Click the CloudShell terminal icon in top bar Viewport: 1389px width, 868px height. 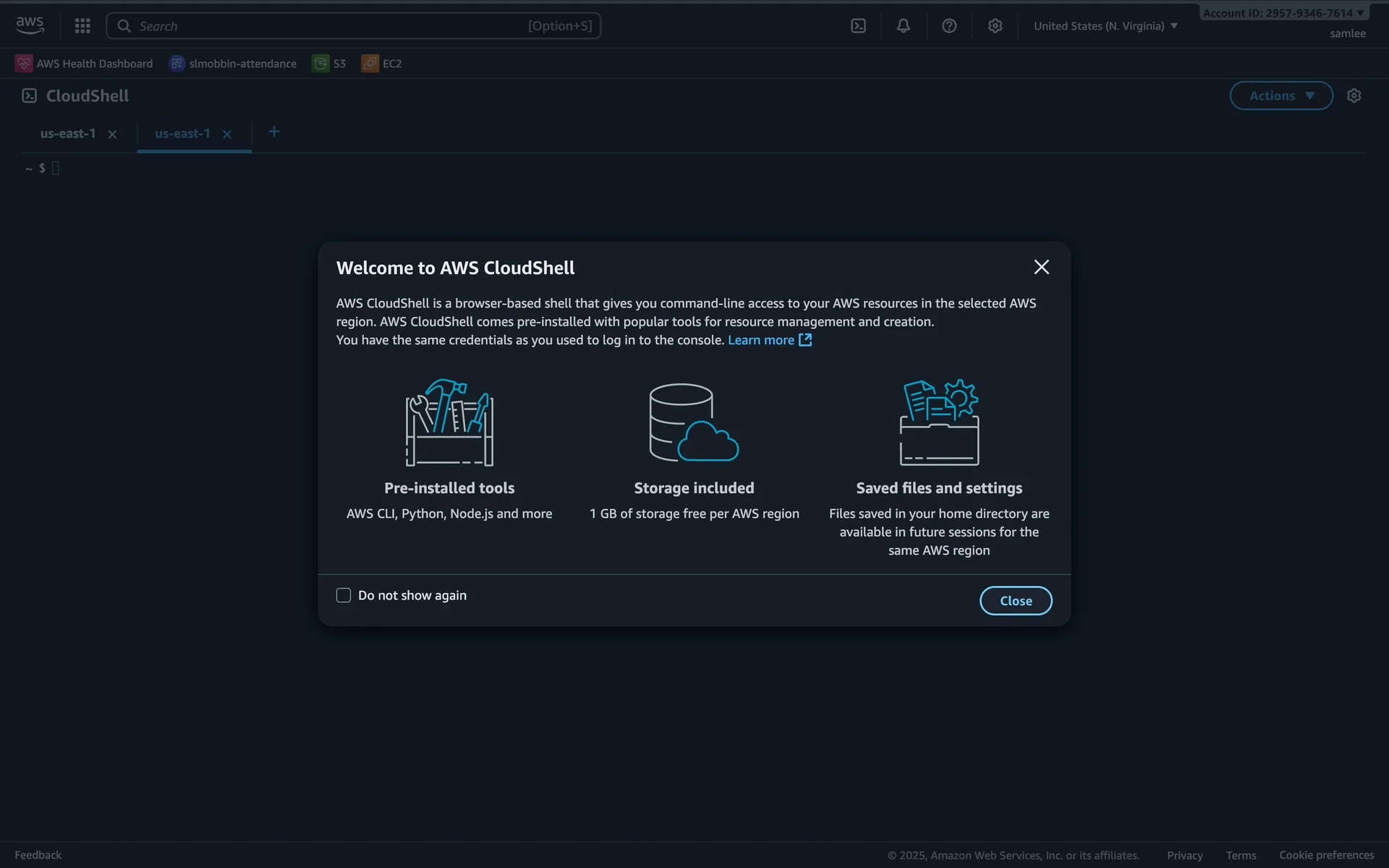[x=858, y=26]
